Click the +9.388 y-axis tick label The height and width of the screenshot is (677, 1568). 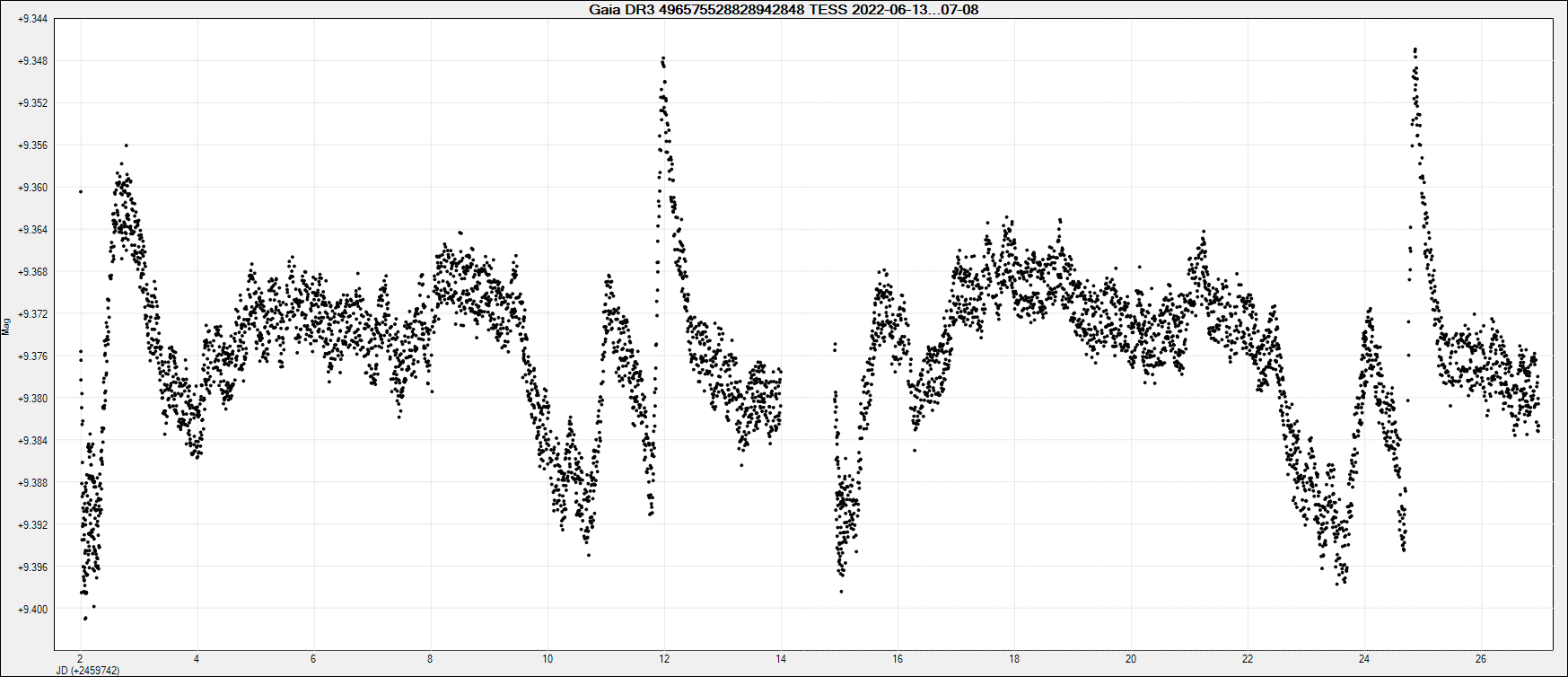(x=33, y=483)
